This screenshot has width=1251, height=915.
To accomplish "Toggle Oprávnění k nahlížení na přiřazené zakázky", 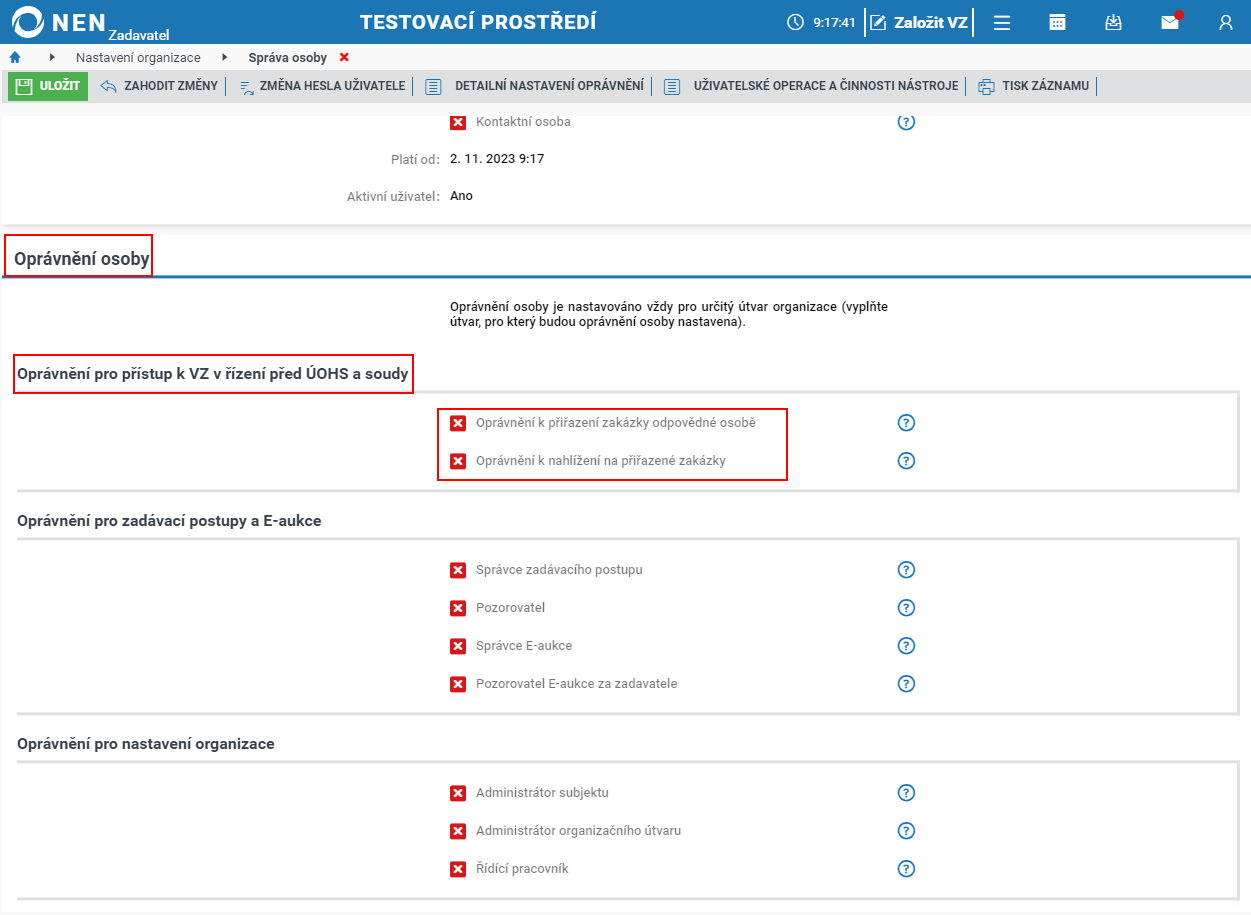I will tap(458, 461).
